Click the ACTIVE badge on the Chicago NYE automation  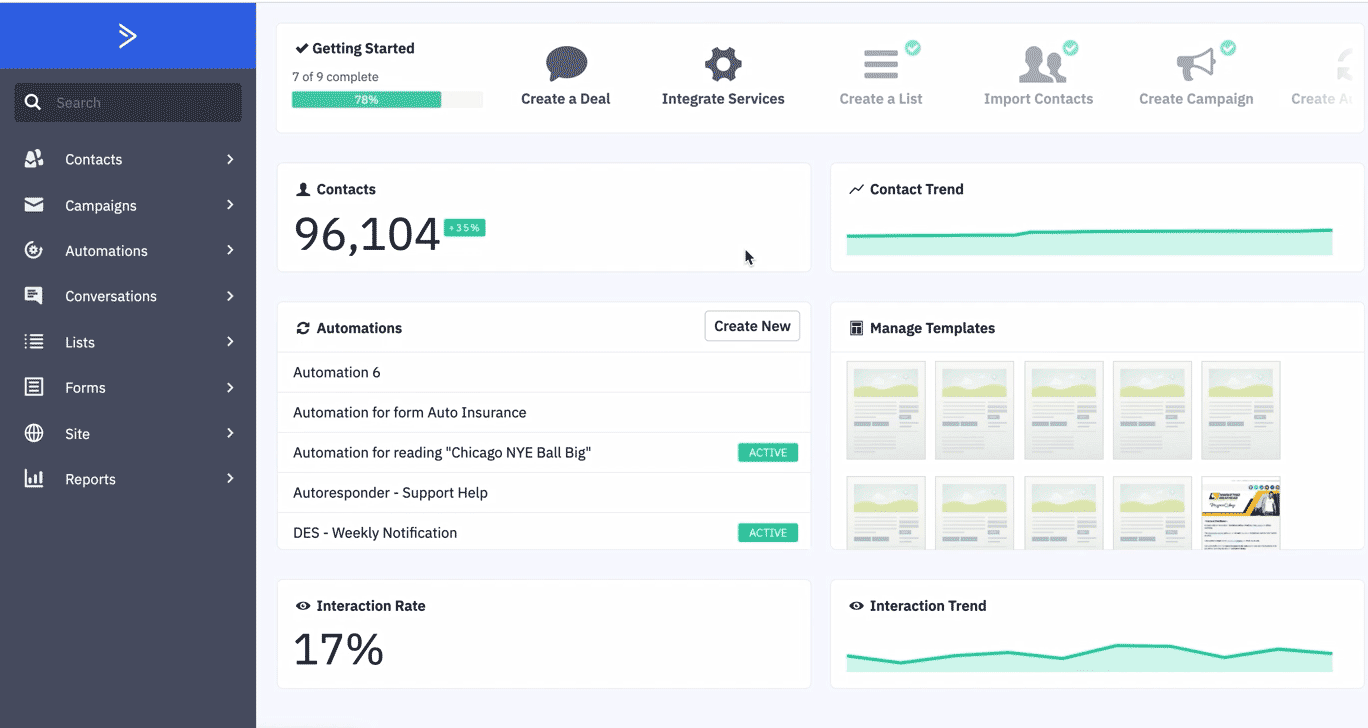(x=767, y=453)
